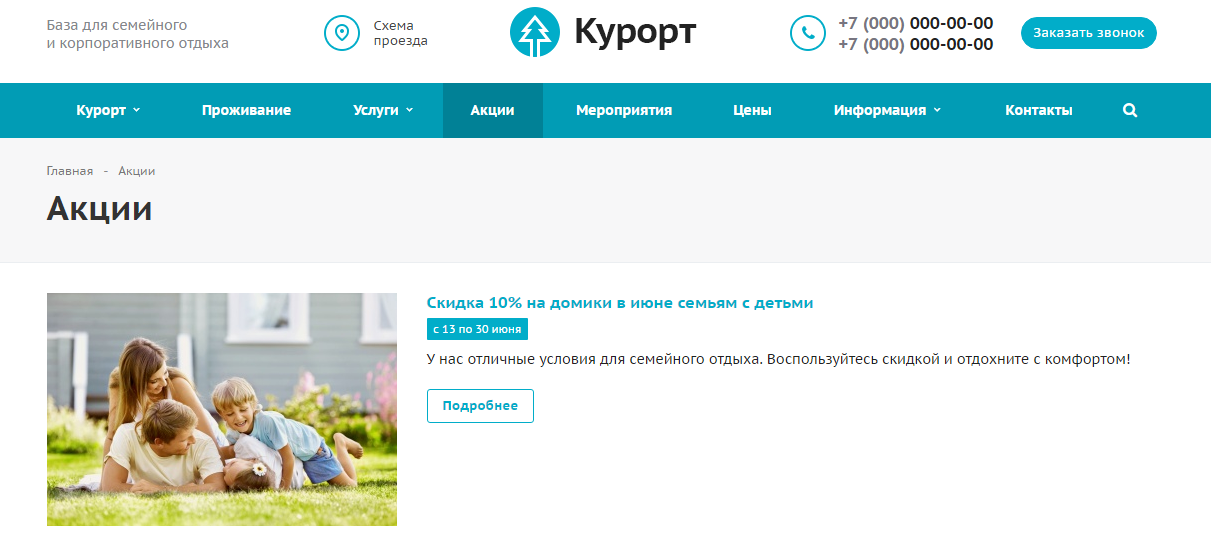The width and height of the screenshot is (1211, 544).
Task: Open the Цены page
Action: click(x=752, y=111)
